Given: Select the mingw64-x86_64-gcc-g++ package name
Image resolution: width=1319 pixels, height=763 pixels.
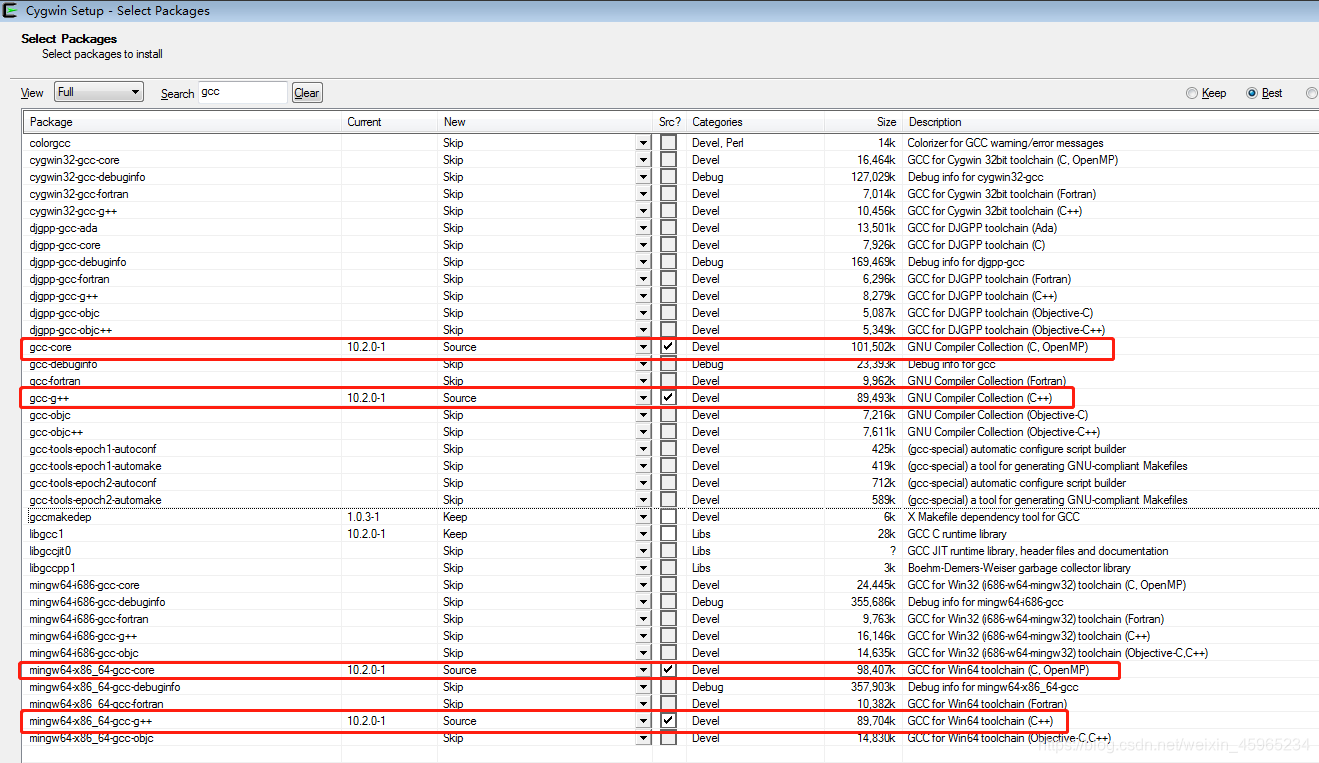Looking at the screenshot, I should click(91, 721).
